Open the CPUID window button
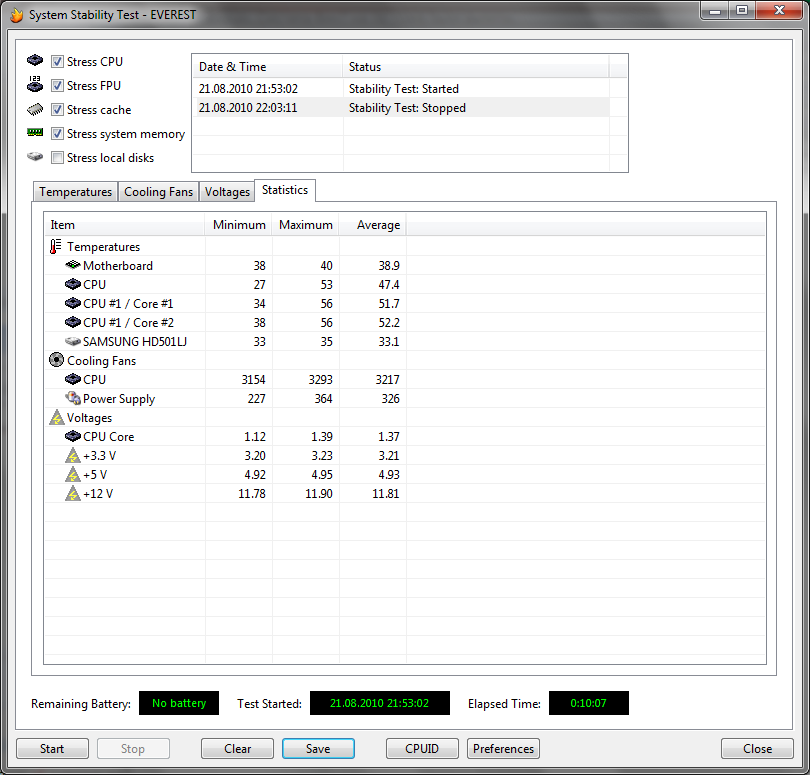This screenshot has height=775, width=810. tap(423, 749)
